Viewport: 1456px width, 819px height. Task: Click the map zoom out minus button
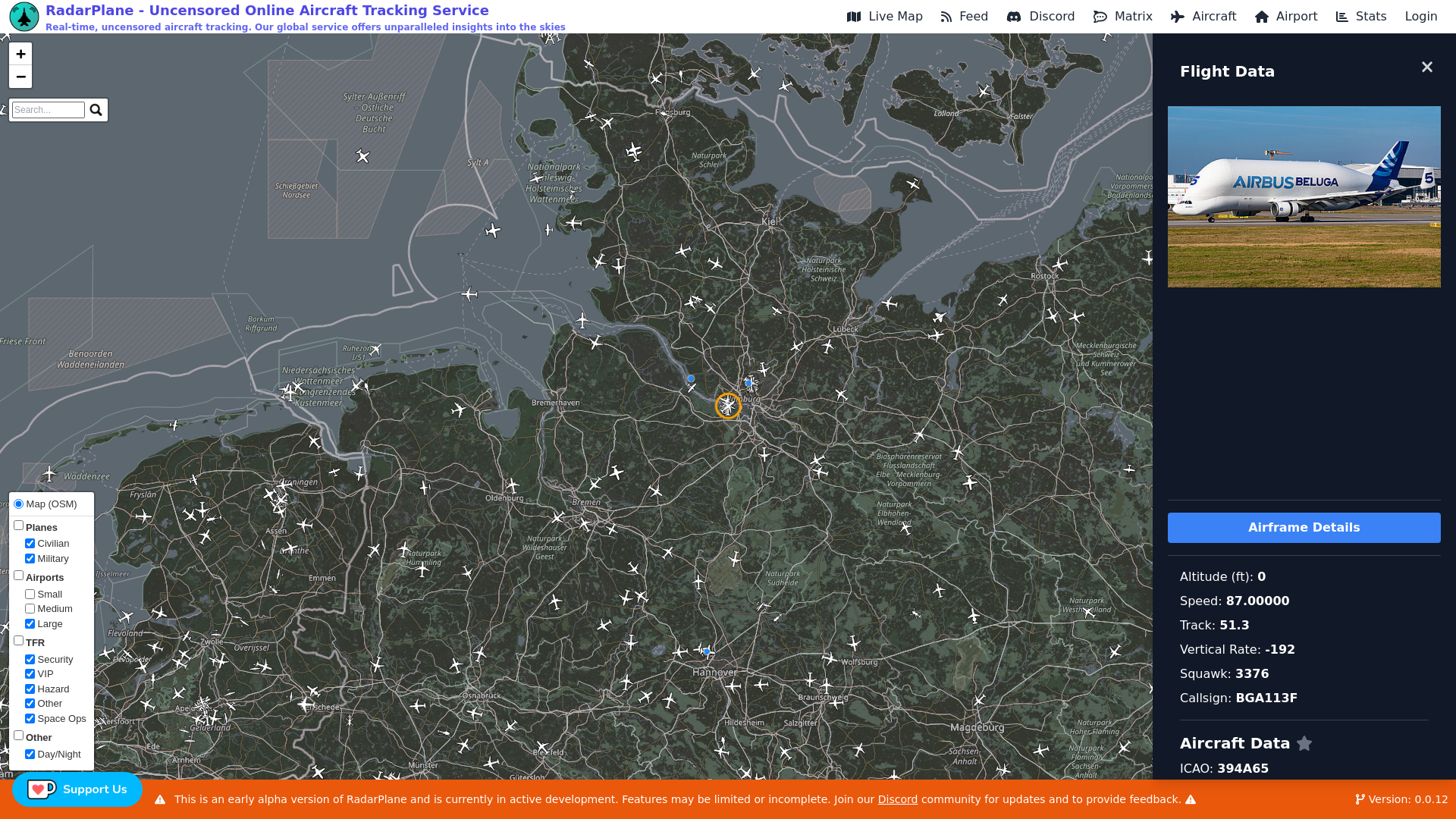[20, 77]
